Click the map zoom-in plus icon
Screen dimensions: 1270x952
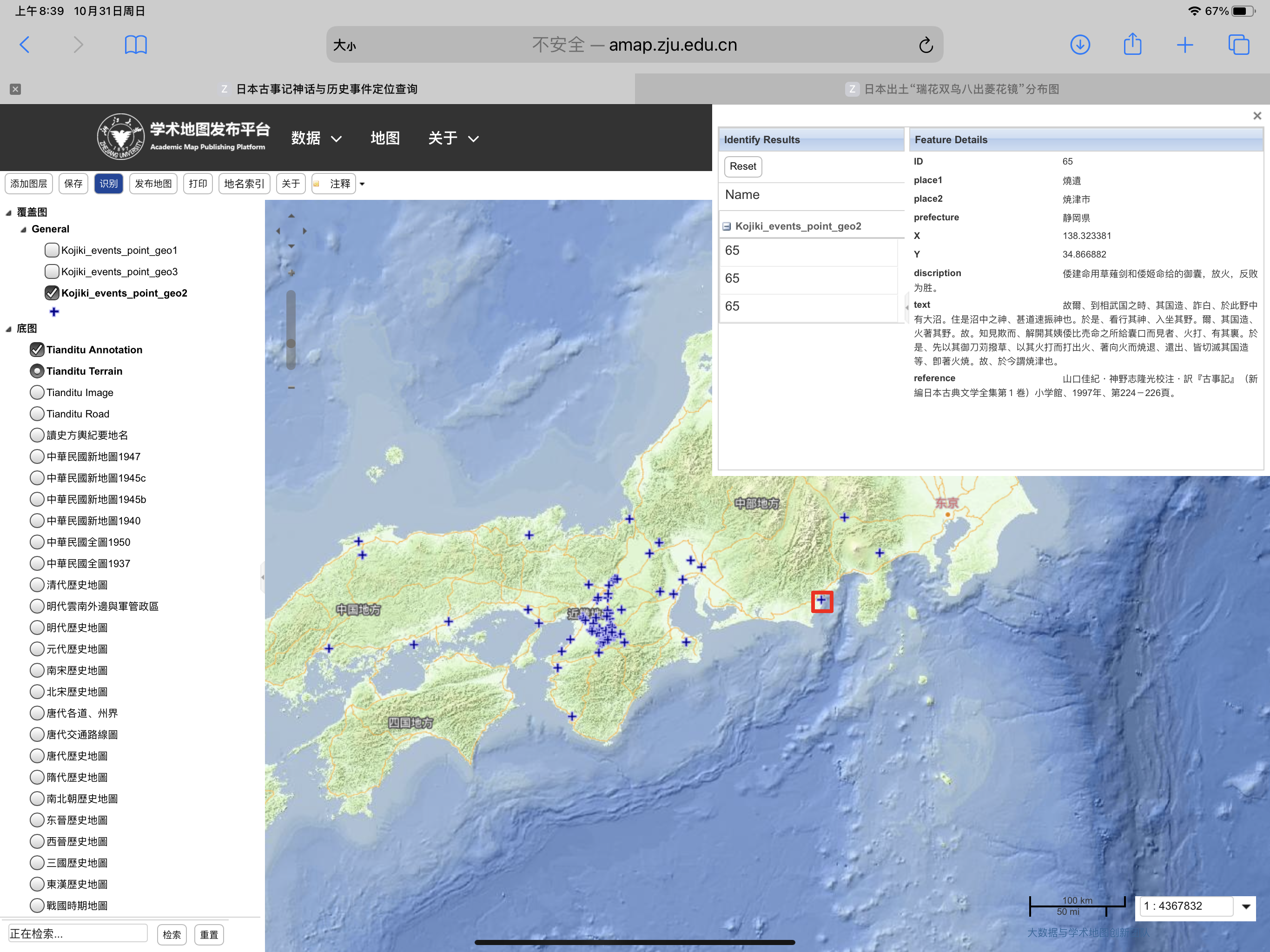click(x=291, y=273)
